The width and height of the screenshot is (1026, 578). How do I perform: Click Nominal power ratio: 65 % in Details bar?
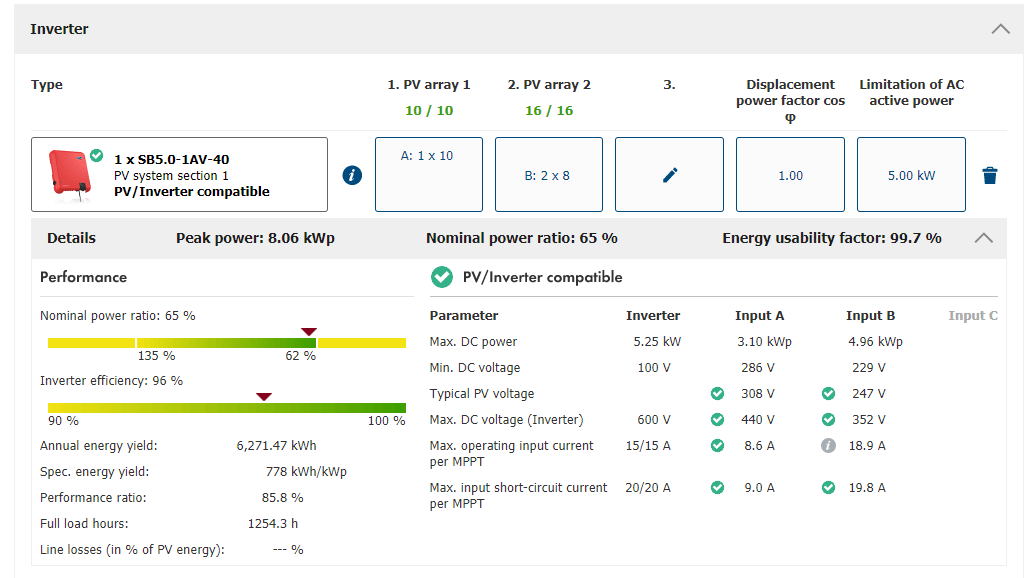(x=522, y=238)
